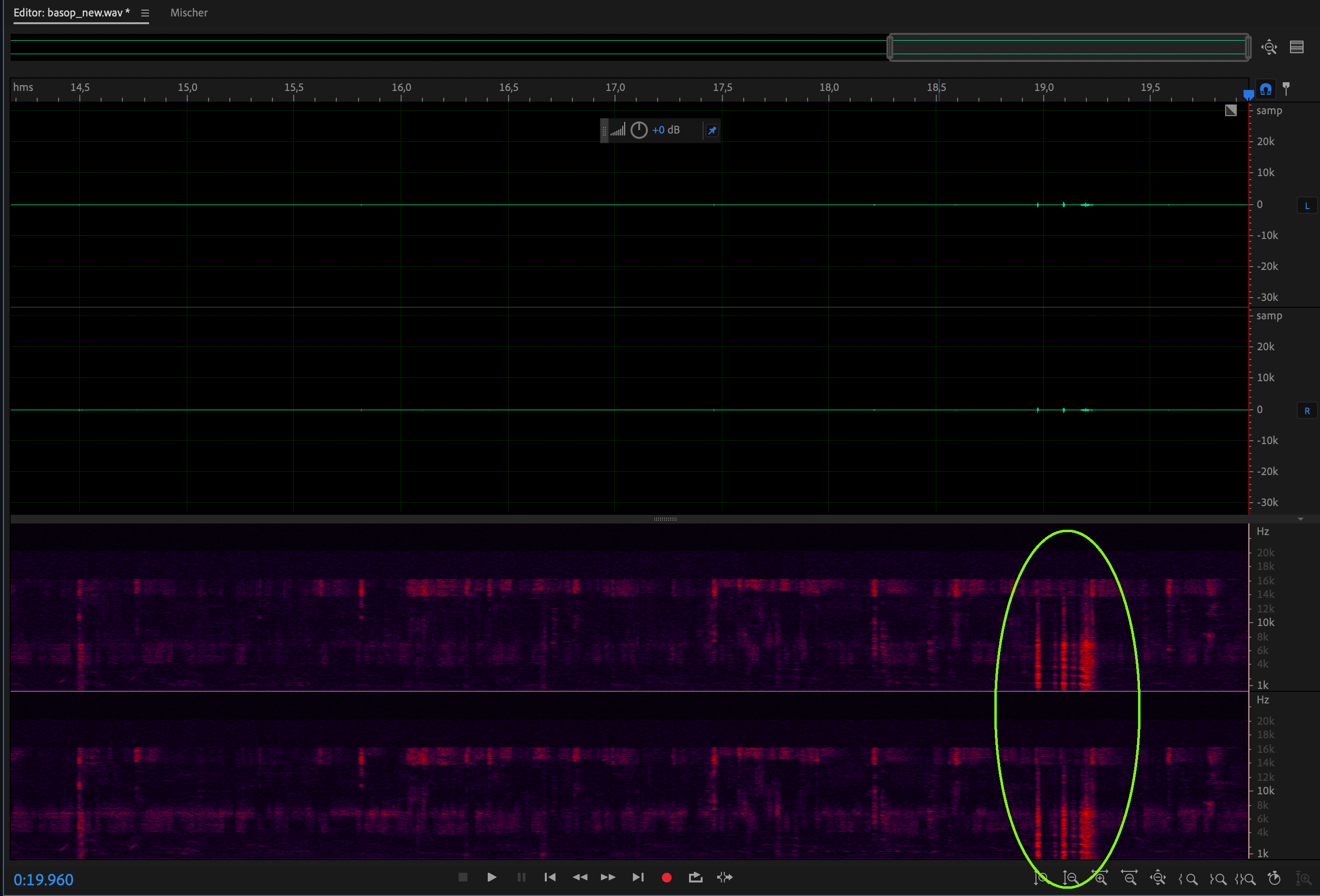Click Zoom Out Full (all axes) icon
1320x896 pixels.
click(x=1157, y=879)
